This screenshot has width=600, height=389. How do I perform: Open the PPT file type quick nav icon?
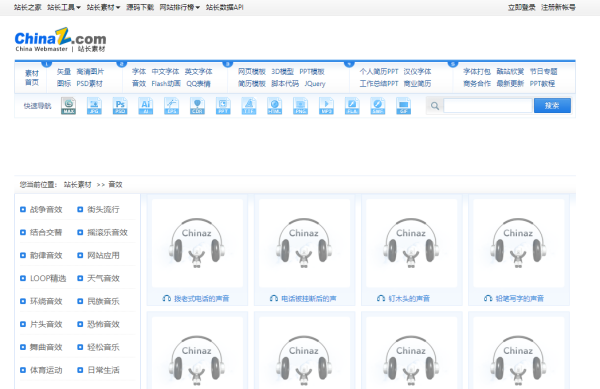[x=223, y=106]
